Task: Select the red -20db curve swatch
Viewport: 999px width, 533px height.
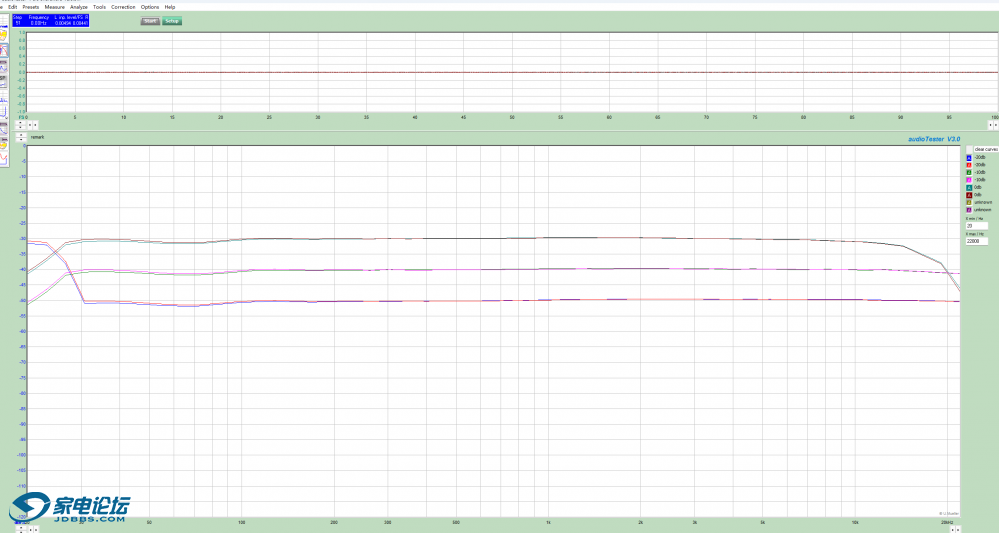Action: coord(969,165)
